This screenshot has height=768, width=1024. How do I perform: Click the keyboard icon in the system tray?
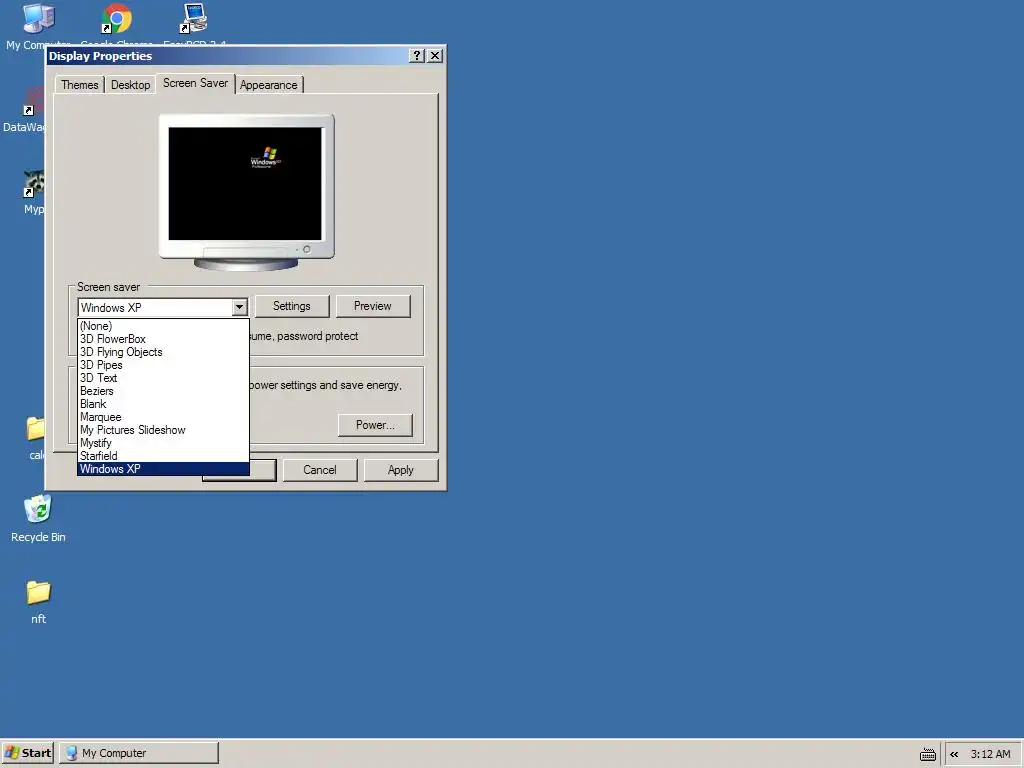click(927, 754)
